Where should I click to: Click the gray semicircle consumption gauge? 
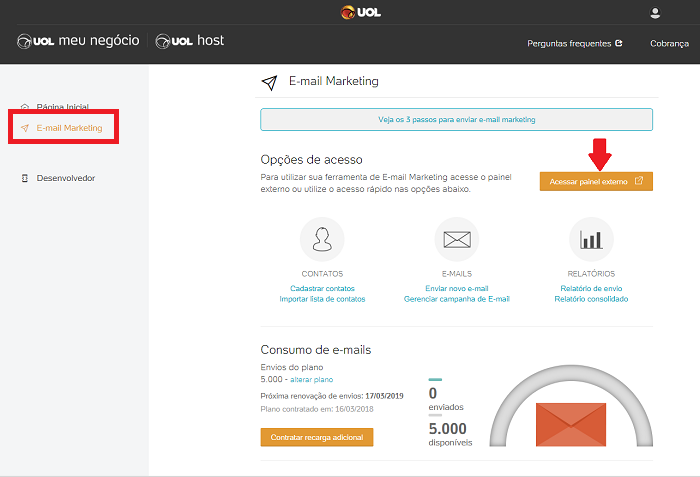click(x=571, y=406)
